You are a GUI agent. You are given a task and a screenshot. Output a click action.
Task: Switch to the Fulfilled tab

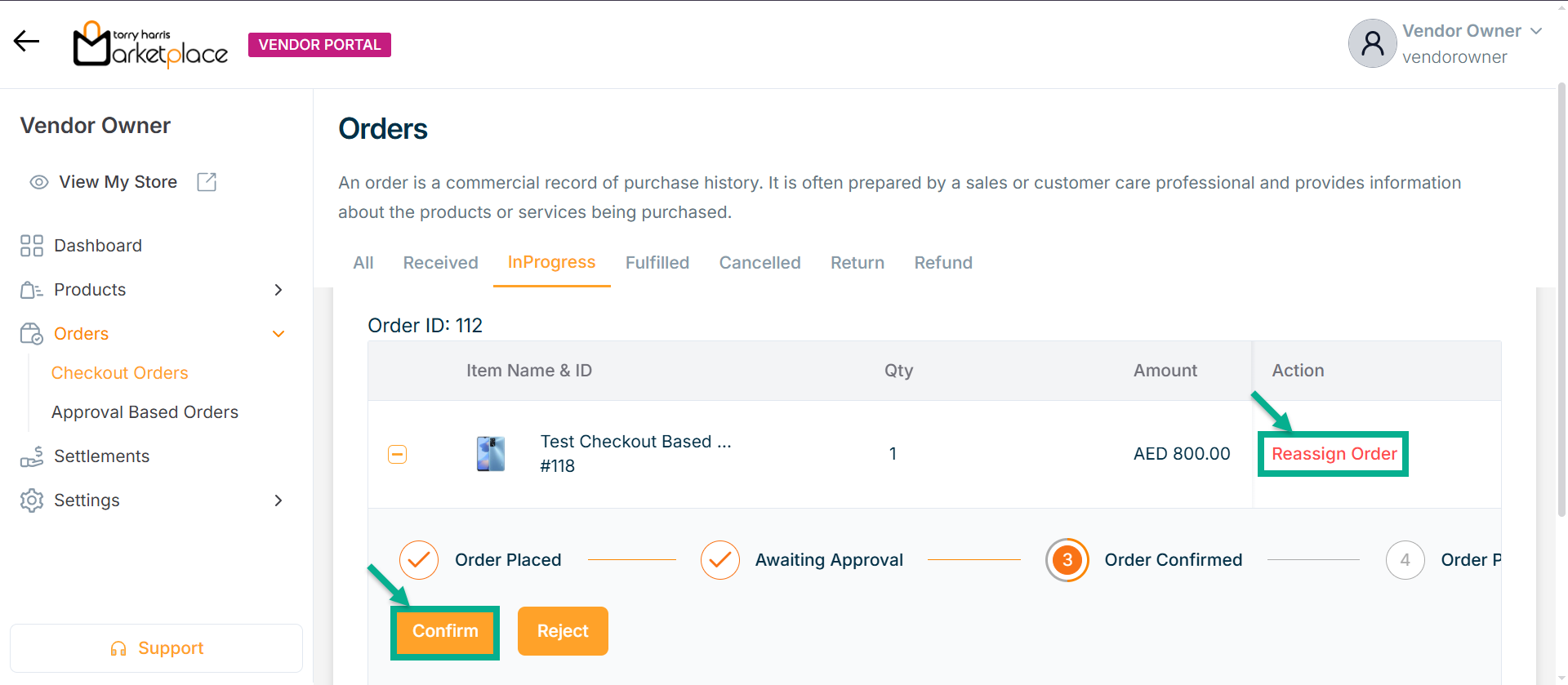[657, 263]
